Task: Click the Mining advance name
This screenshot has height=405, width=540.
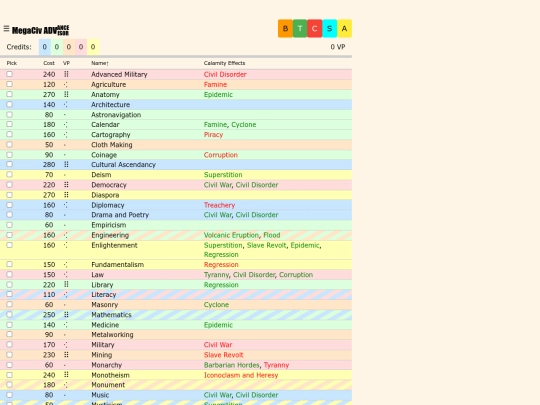Action: click(x=102, y=355)
